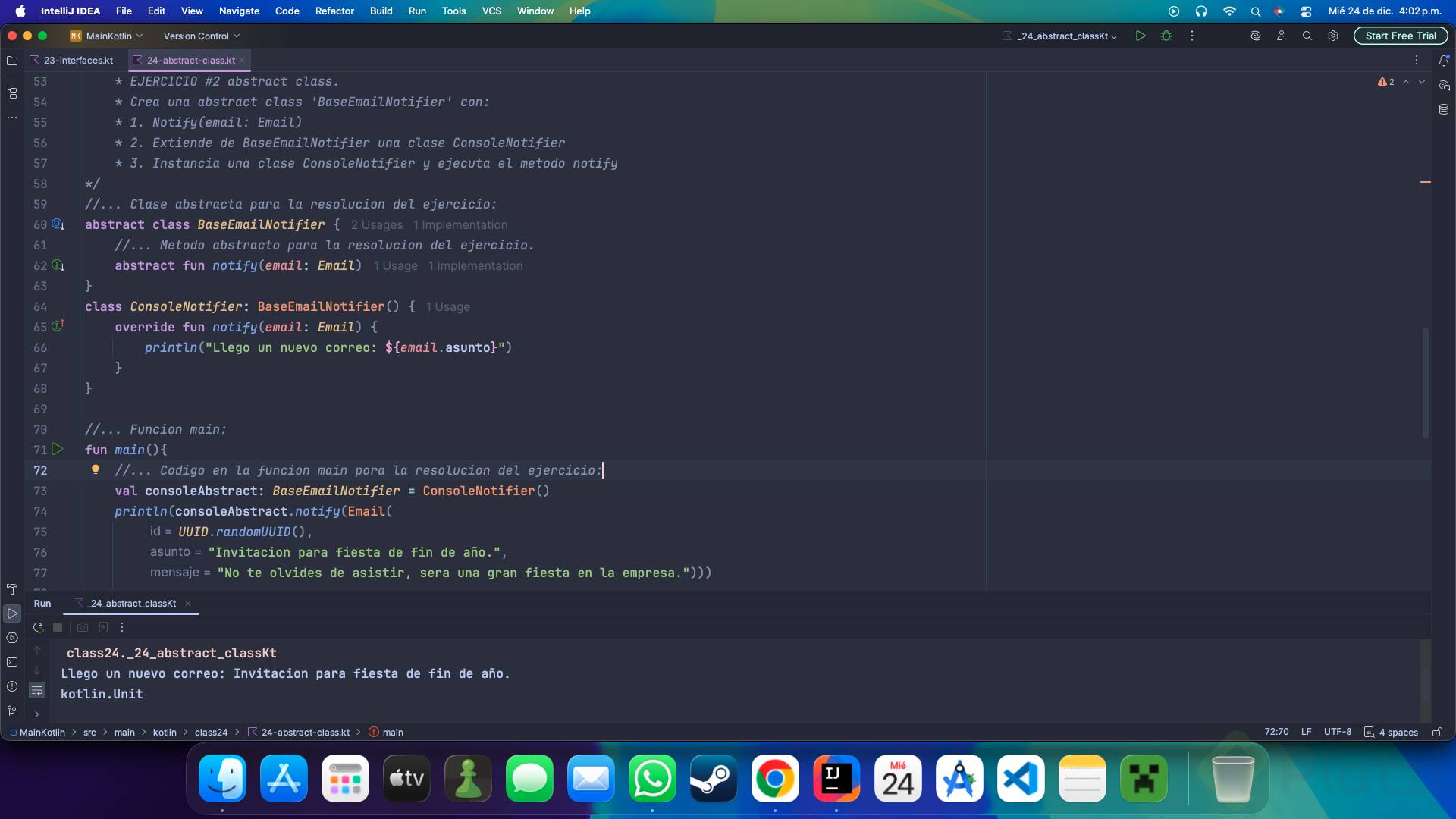The height and width of the screenshot is (819, 1456).
Task: Open the Refactor menu
Action: pyautogui.click(x=334, y=11)
